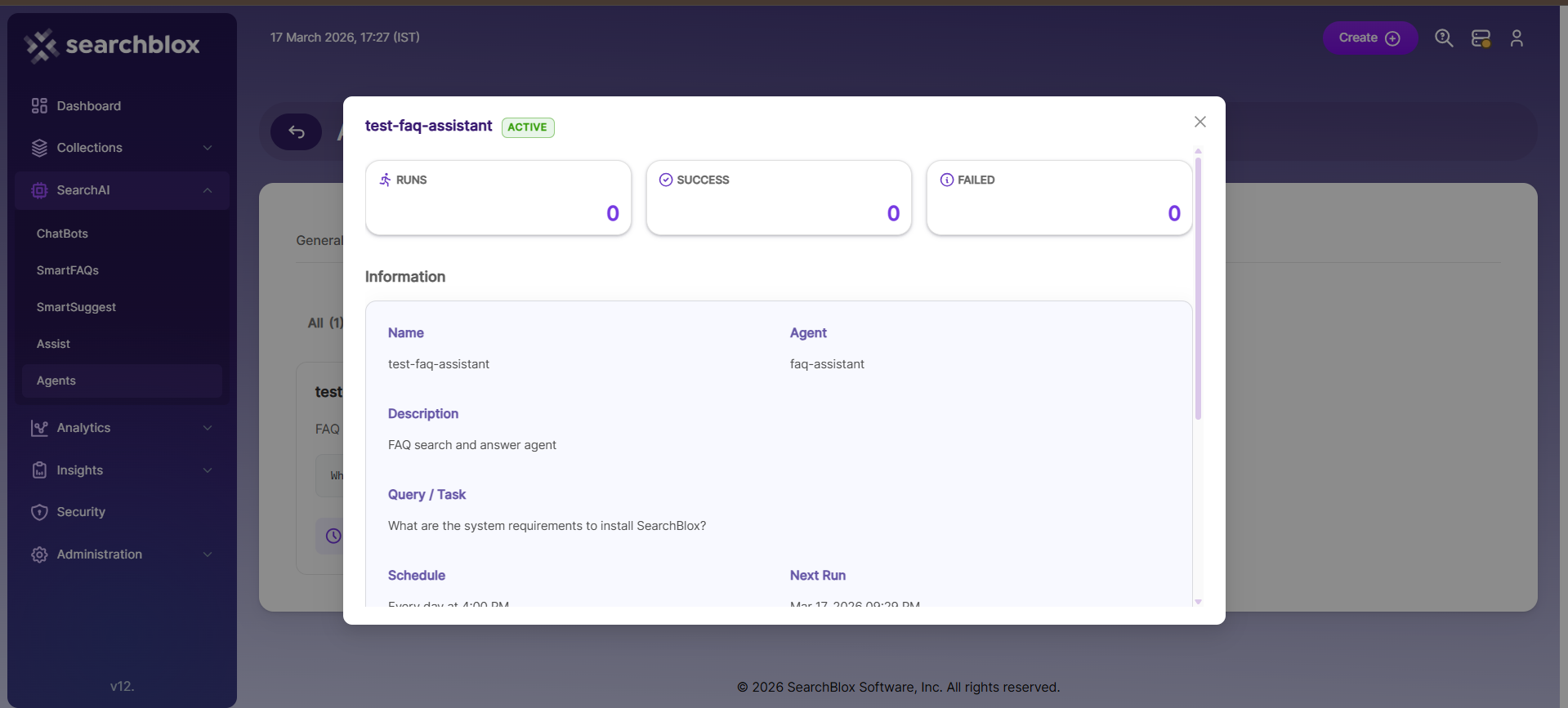Open the user profile icon
This screenshot has width=1568, height=708.
(x=1517, y=38)
